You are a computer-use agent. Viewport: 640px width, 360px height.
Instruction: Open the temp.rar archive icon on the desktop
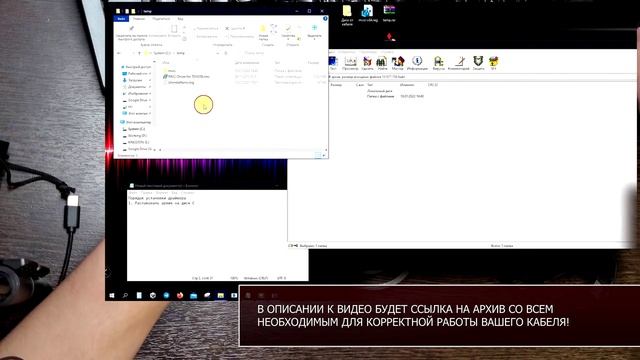(x=389, y=13)
